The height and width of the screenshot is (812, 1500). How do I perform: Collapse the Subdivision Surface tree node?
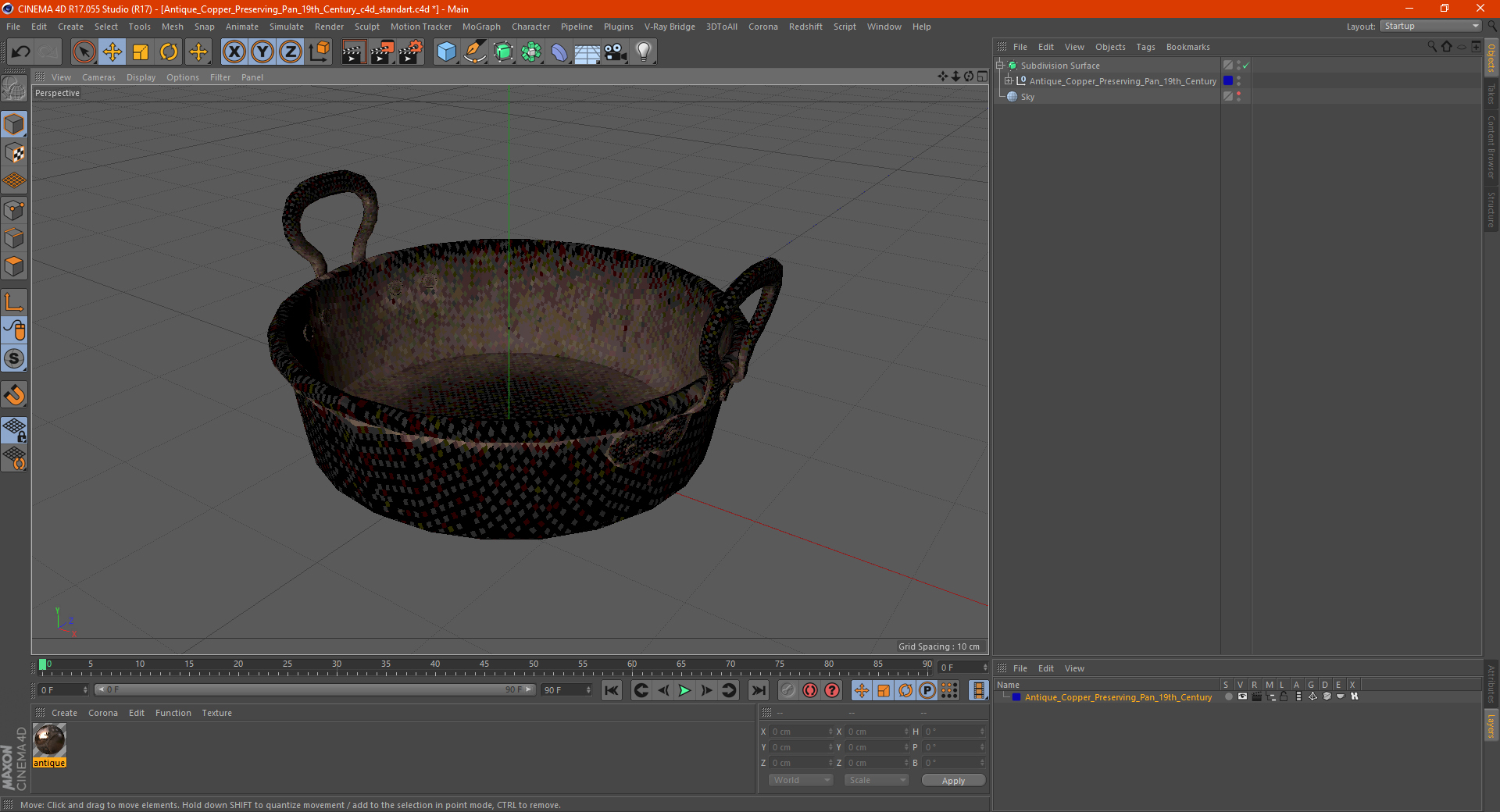coord(999,65)
